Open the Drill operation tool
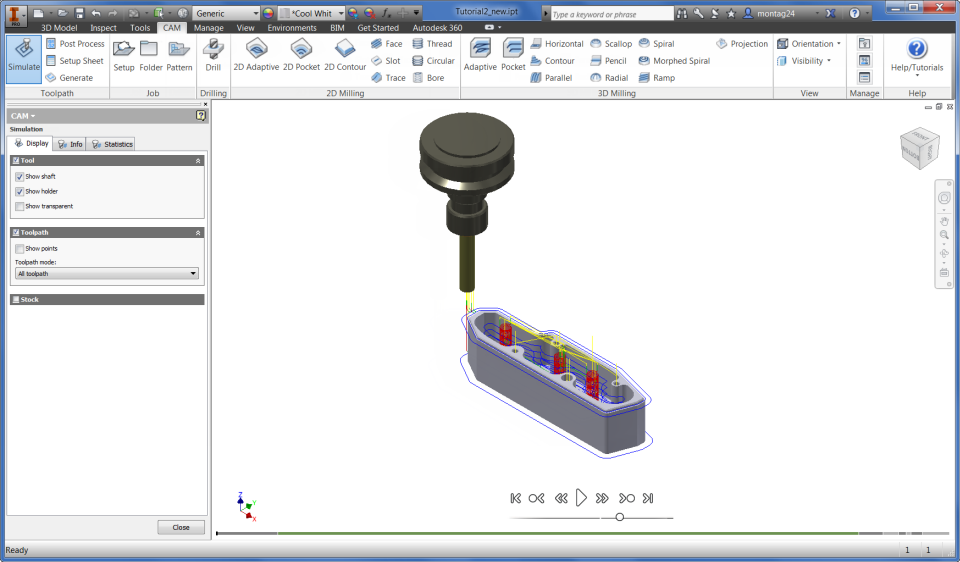This screenshot has width=960, height=562. pos(213,55)
